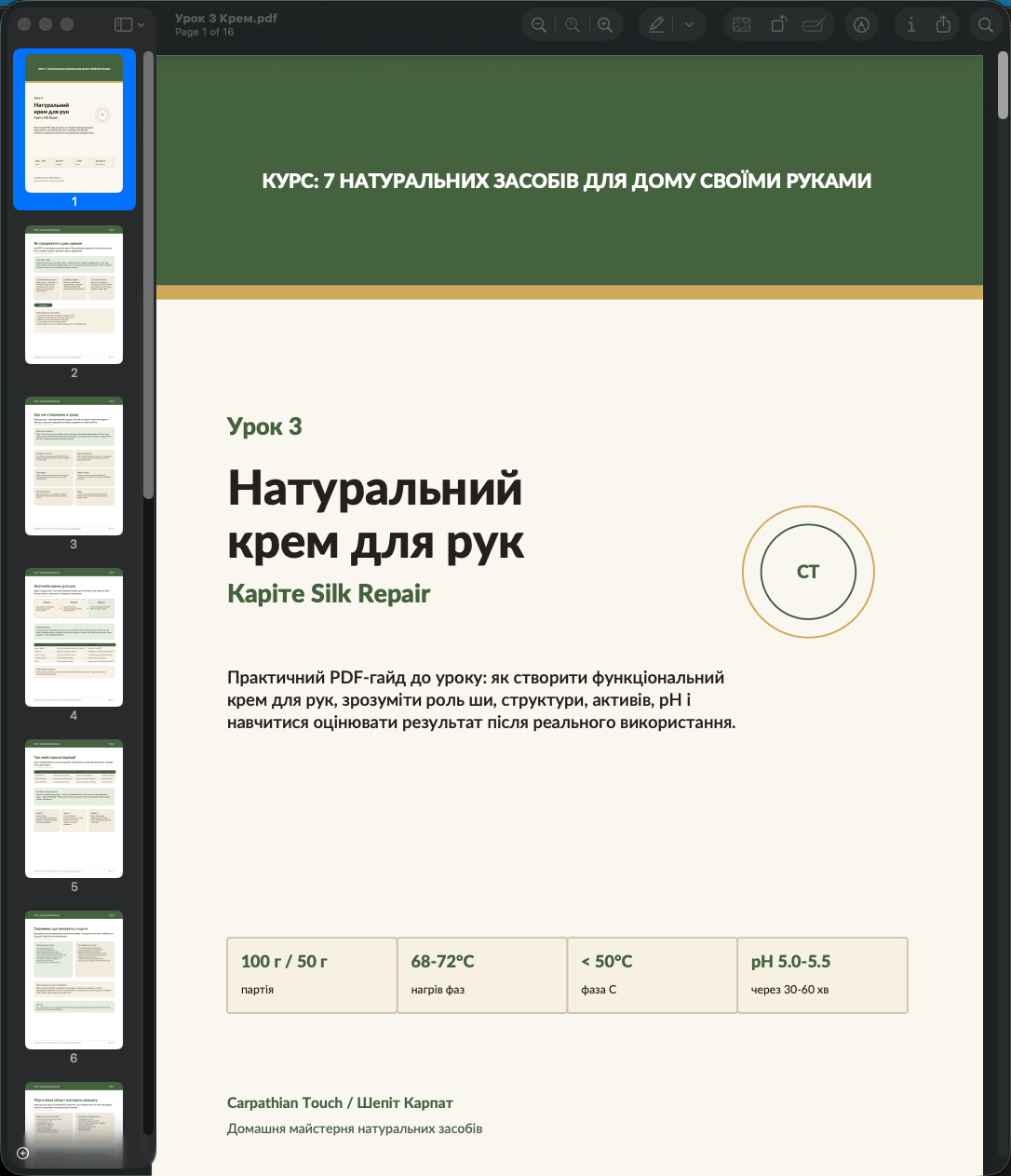
Task: Click the 'Каріте Silk Repair' subtitle
Action: point(329,593)
